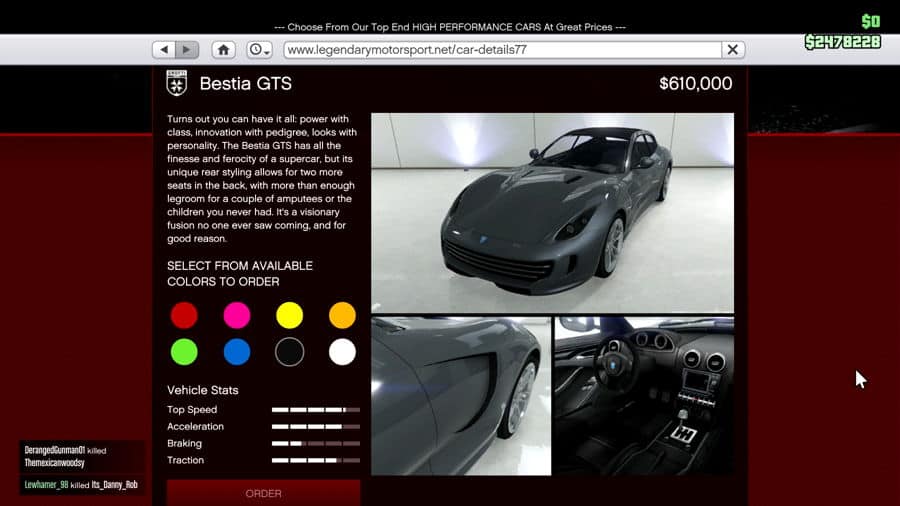Click the Traction stat bar
The image size is (900, 506).
(x=316, y=460)
